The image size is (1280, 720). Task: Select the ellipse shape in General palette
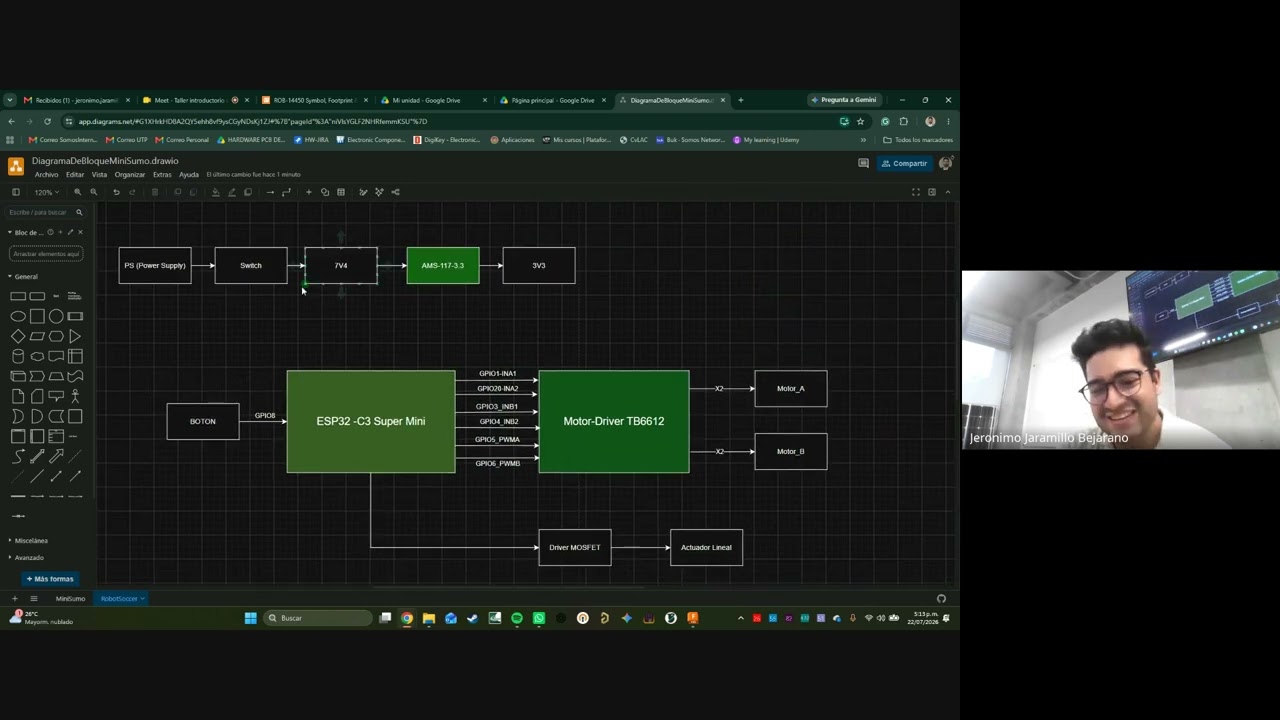(18, 316)
